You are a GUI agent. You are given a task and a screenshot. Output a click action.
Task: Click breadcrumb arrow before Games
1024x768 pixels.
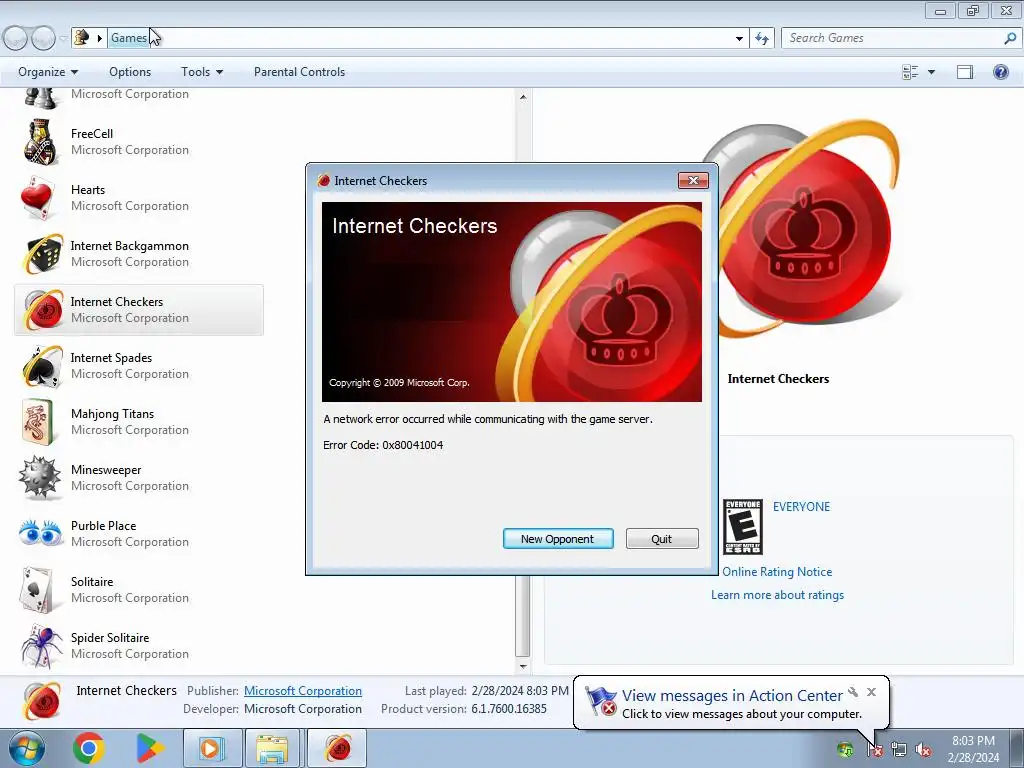[x=99, y=38]
